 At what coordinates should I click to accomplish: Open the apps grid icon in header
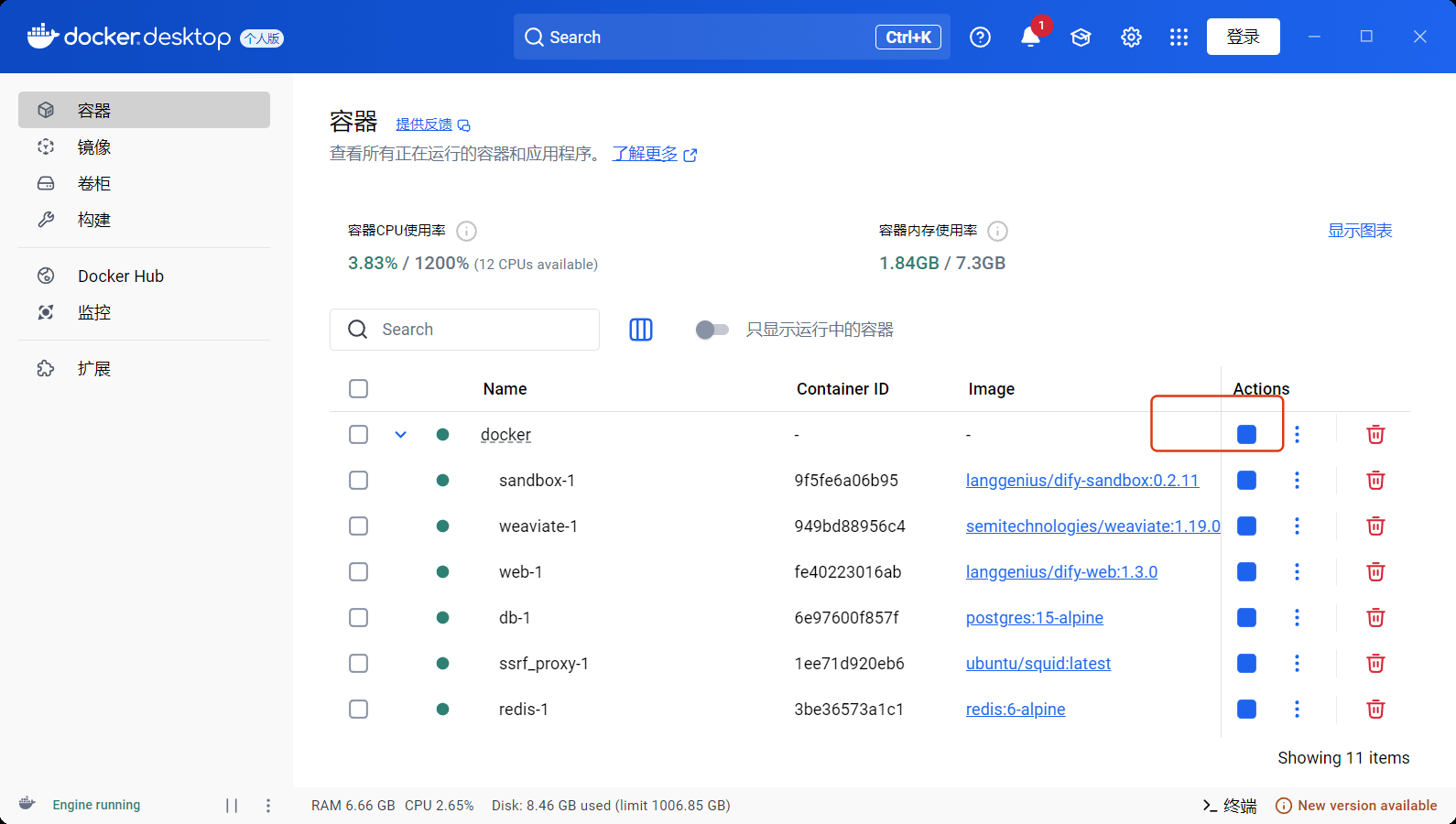click(1179, 38)
